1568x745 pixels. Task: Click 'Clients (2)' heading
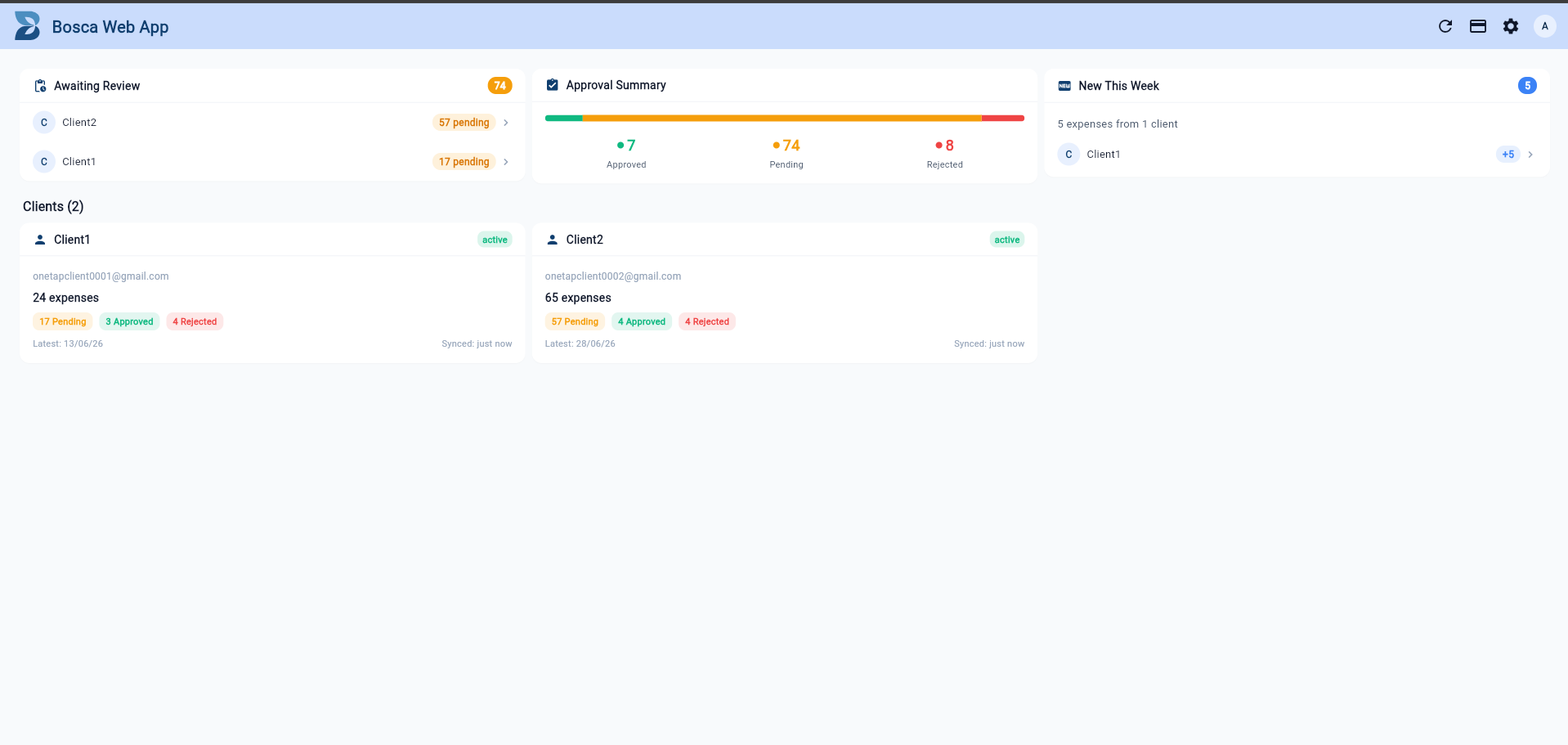[53, 206]
